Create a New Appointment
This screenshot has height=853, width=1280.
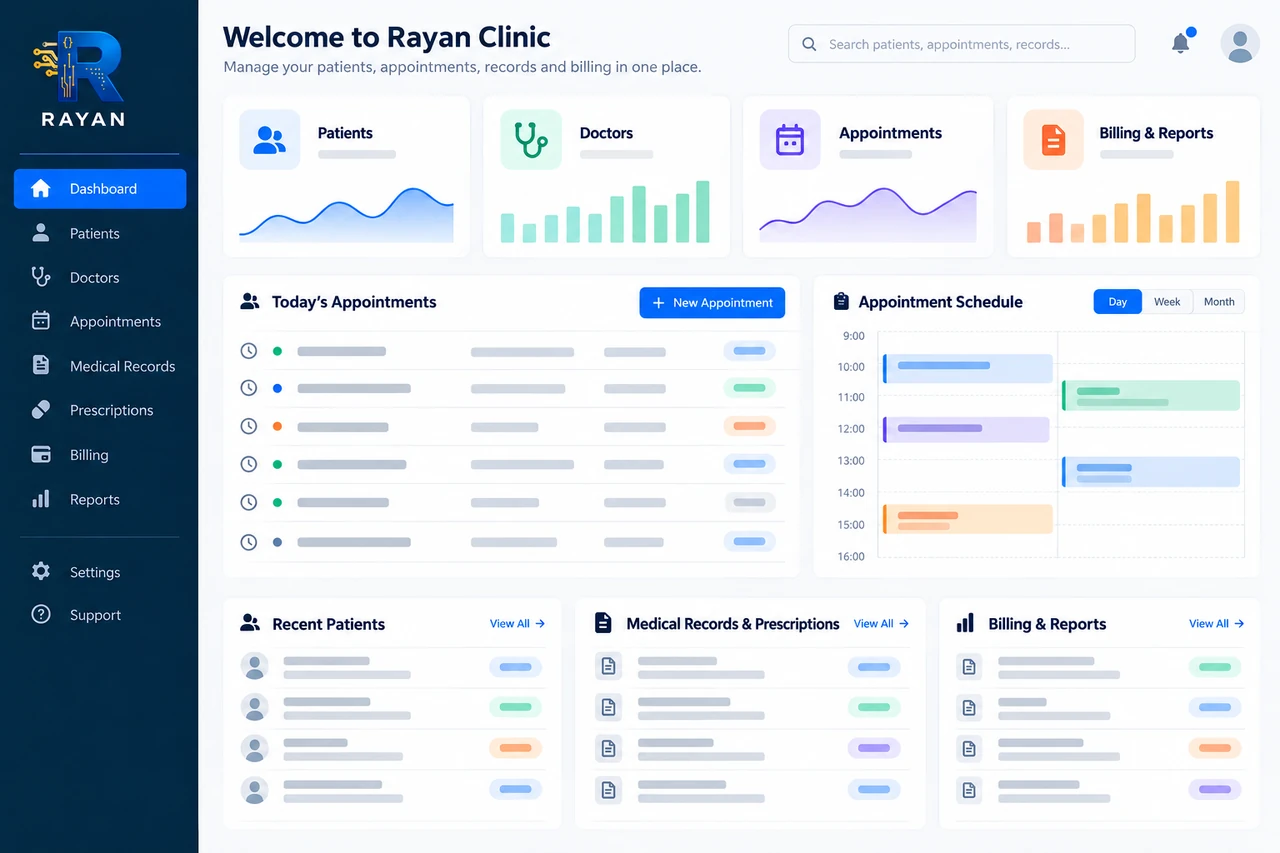[x=712, y=303]
